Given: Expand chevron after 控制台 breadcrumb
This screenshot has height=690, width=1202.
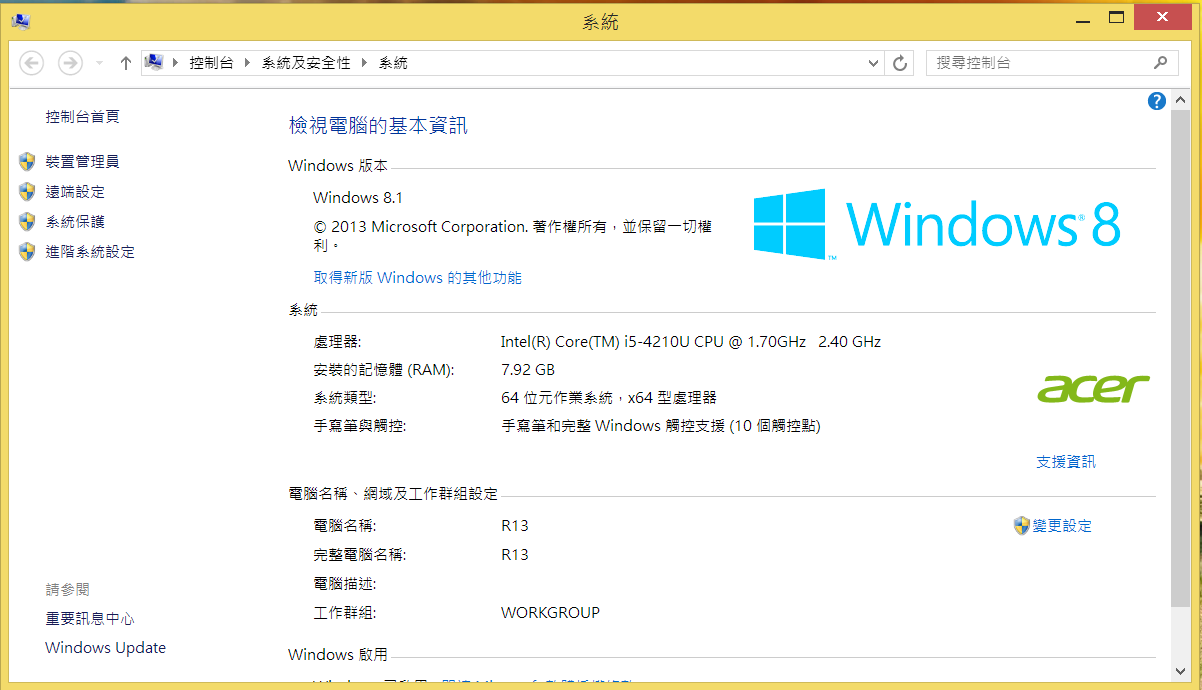Looking at the screenshot, I should coord(248,63).
